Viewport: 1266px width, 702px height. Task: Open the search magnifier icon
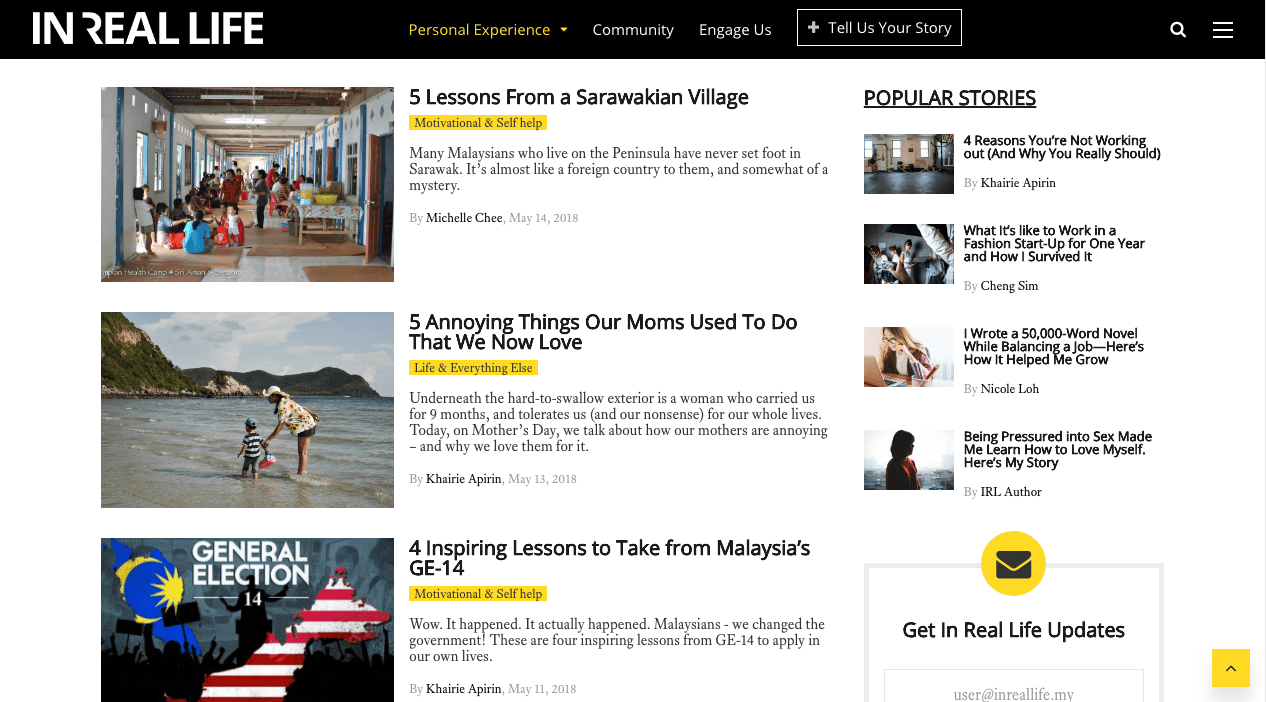click(x=1178, y=30)
